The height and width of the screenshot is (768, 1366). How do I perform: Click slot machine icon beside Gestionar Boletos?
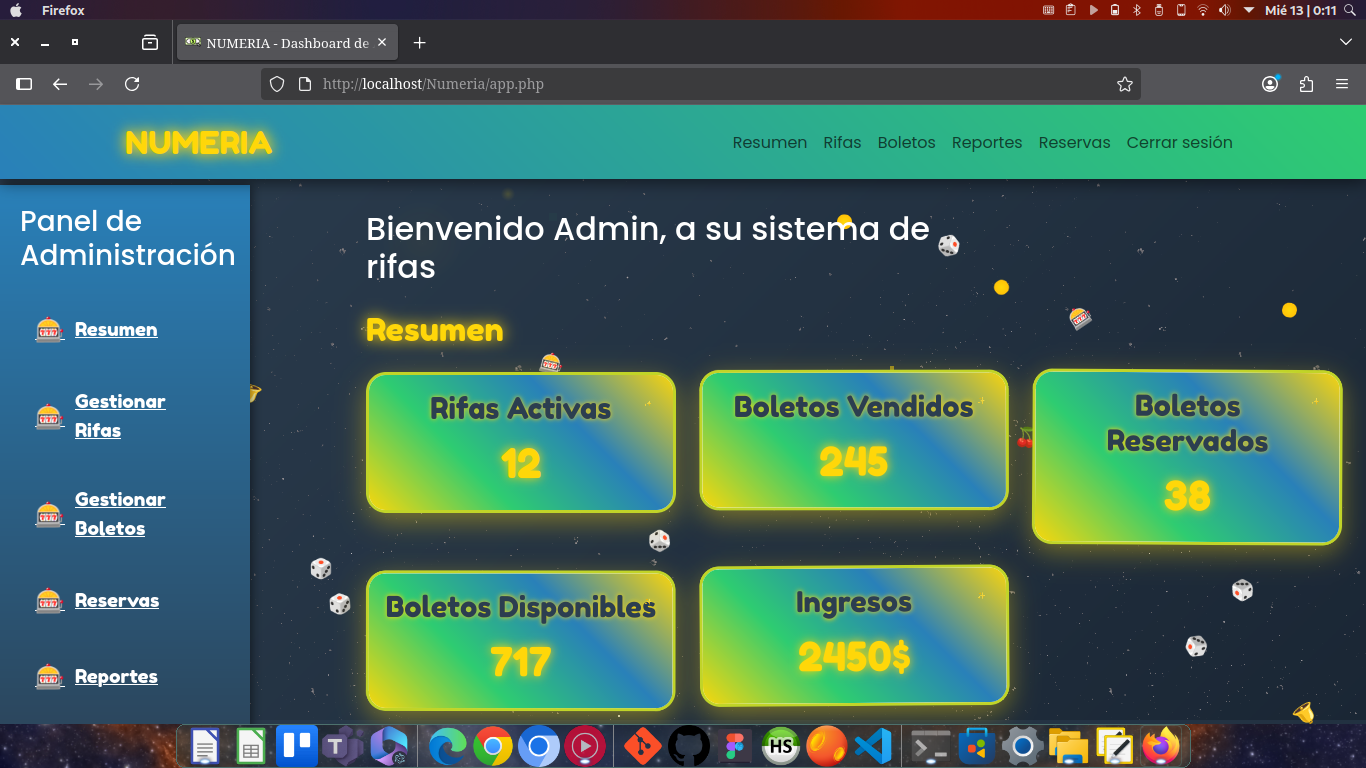coord(50,514)
